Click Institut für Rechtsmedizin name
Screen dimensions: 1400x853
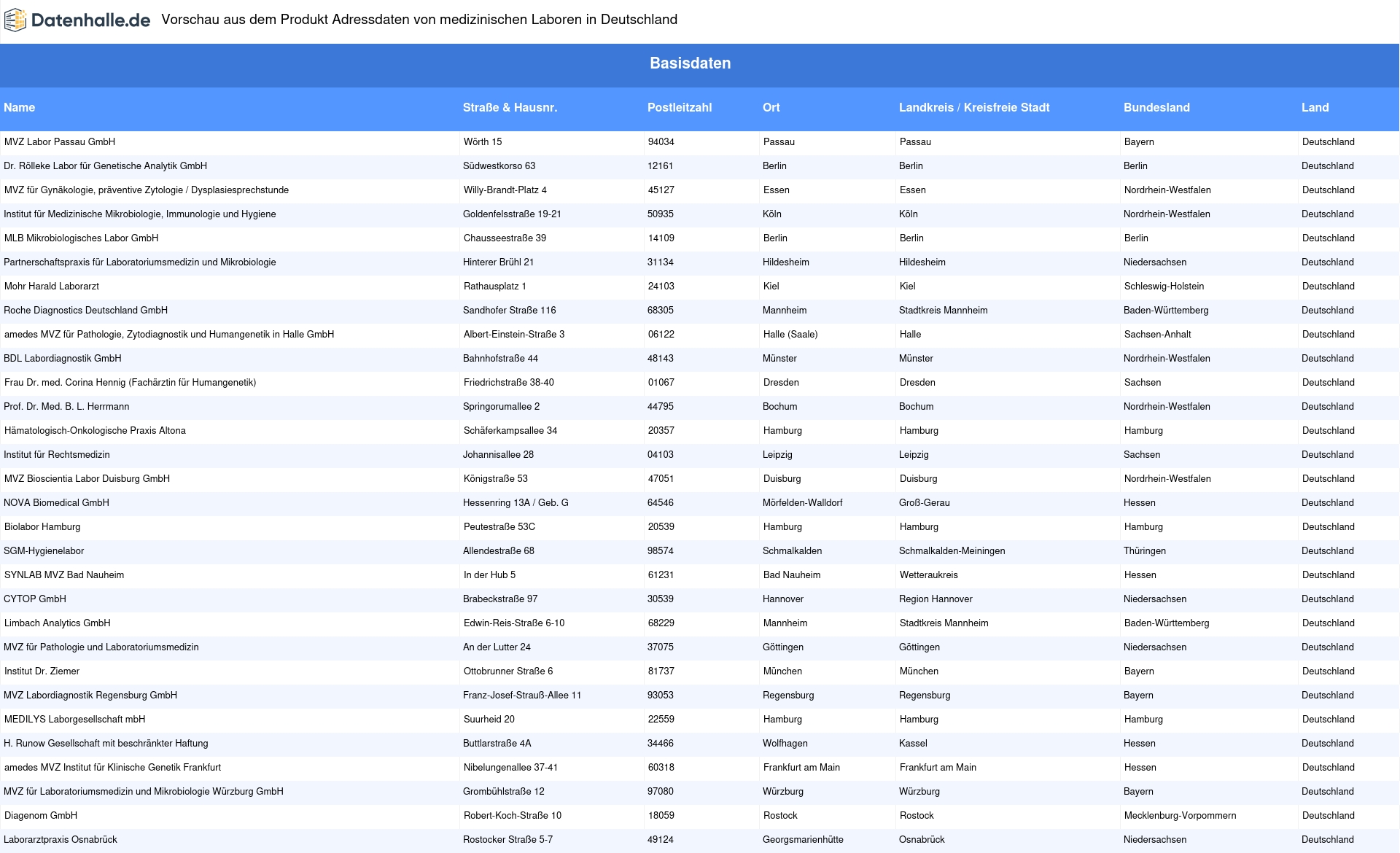(x=57, y=455)
